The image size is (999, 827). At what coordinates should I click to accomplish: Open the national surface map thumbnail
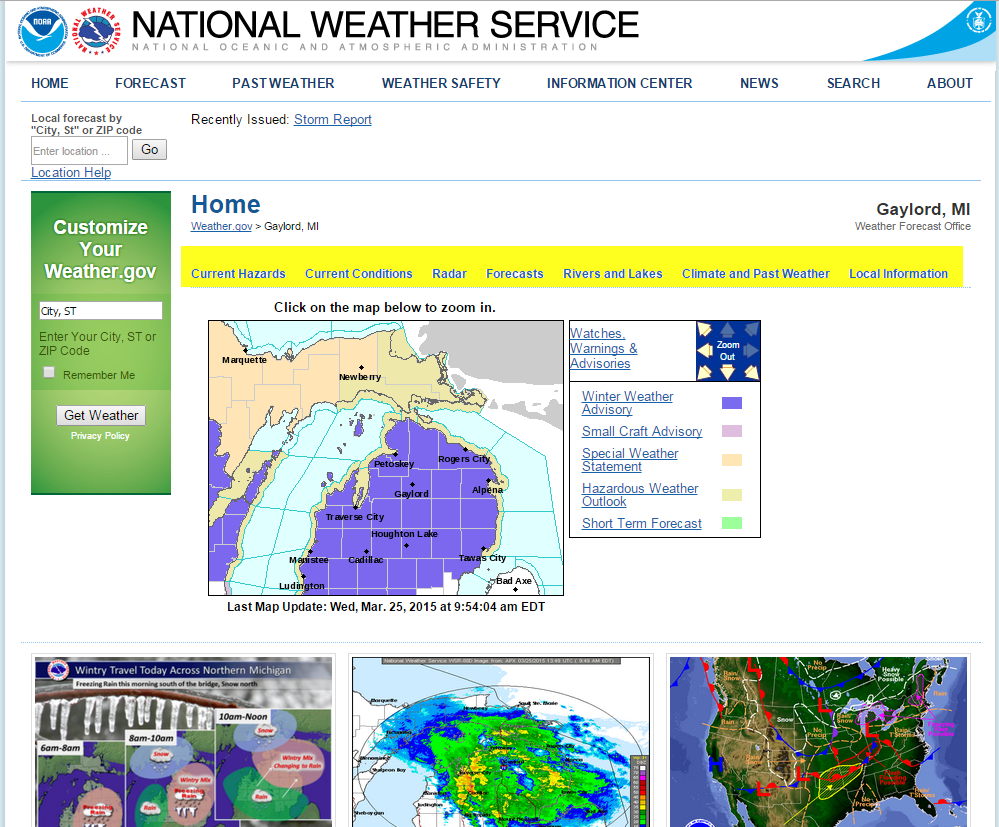818,742
